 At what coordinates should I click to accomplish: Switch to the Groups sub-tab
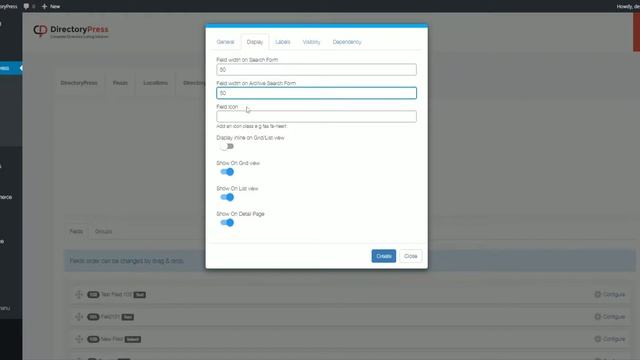click(103, 231)
